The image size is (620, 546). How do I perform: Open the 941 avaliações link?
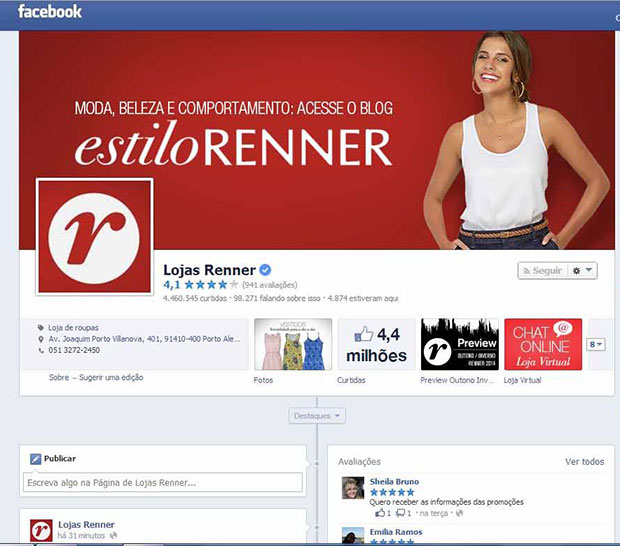coord(270,285)
